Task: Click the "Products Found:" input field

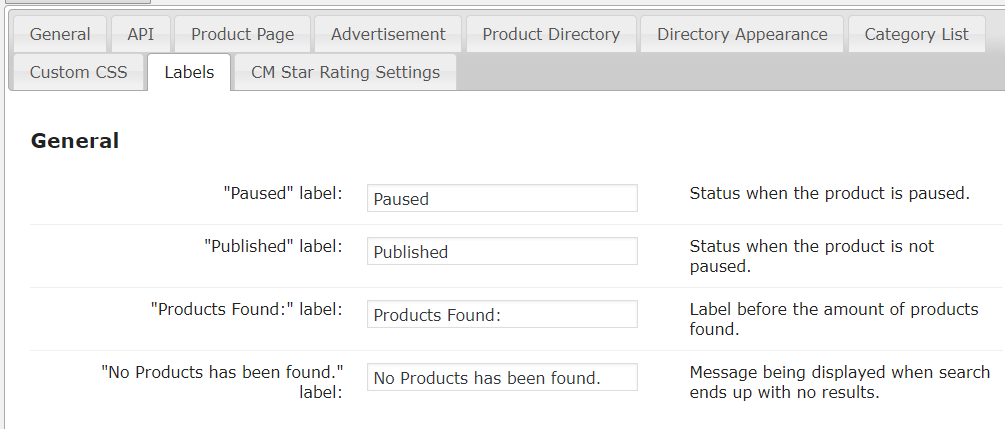Action: tap(502, 314)
